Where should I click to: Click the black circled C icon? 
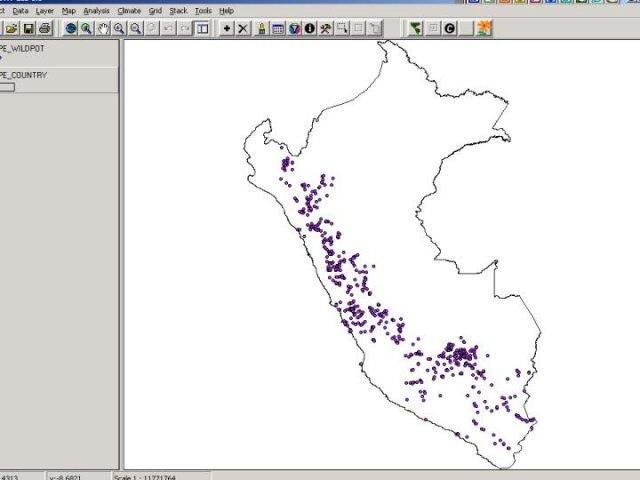click(x=450, y=29)
